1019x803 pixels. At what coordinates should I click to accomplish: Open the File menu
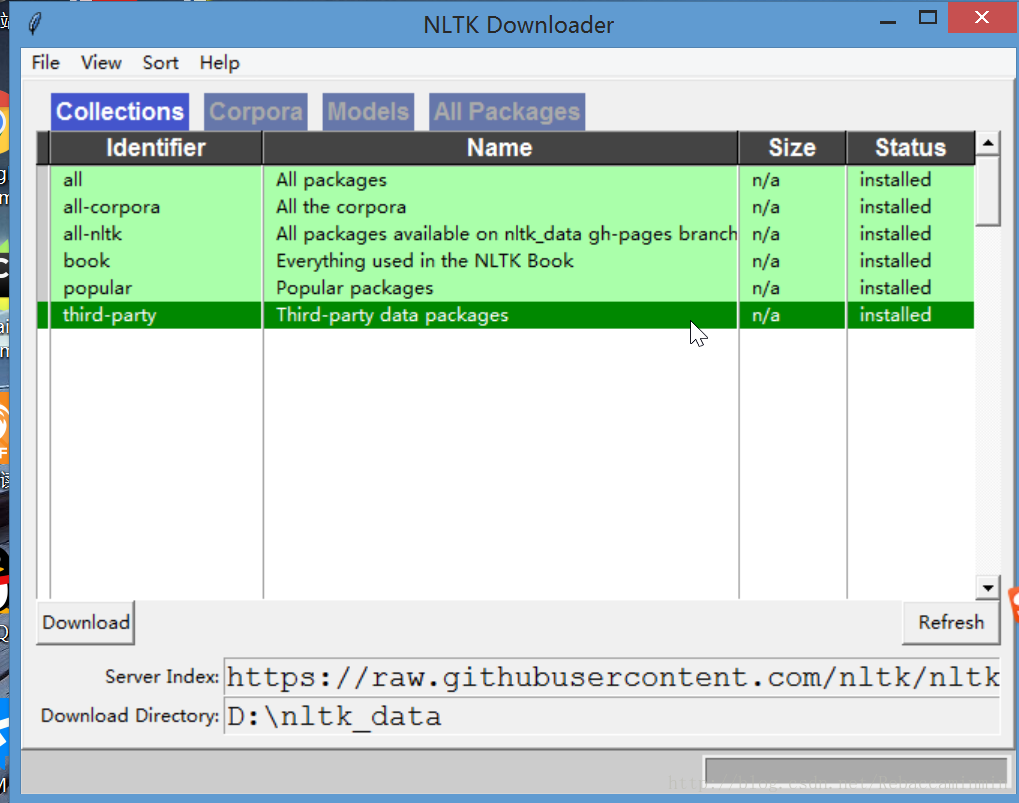45,63
